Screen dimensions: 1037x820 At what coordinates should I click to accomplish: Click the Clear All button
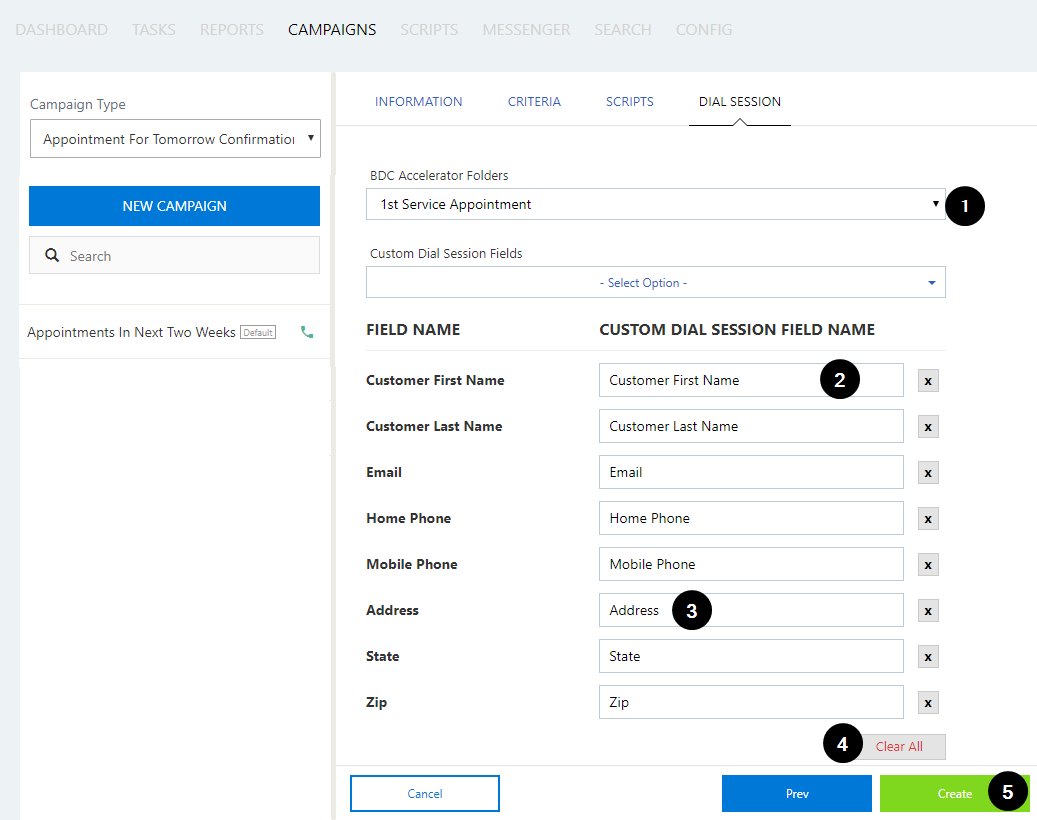[899, 747]
